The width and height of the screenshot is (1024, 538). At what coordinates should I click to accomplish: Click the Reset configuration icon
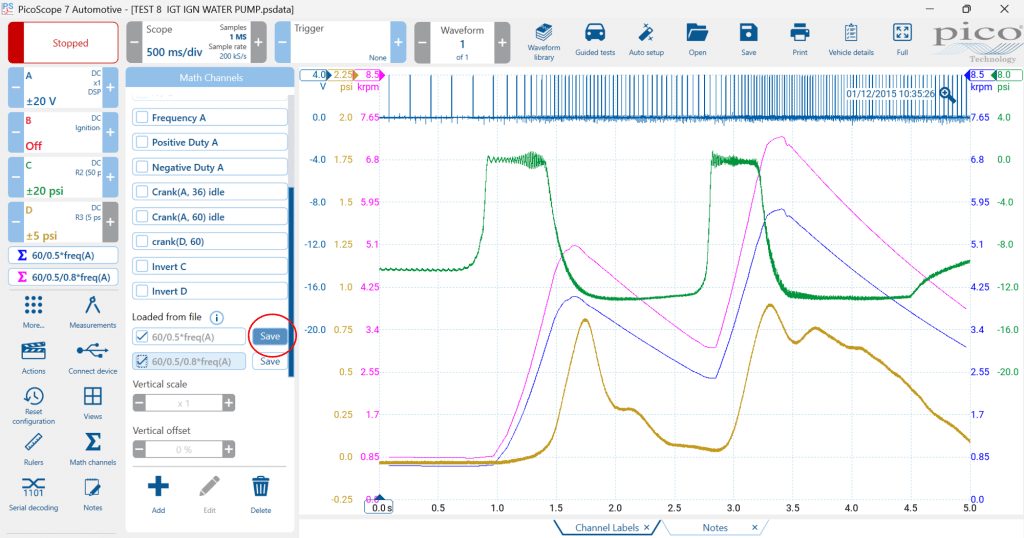(x=33, y=405)
